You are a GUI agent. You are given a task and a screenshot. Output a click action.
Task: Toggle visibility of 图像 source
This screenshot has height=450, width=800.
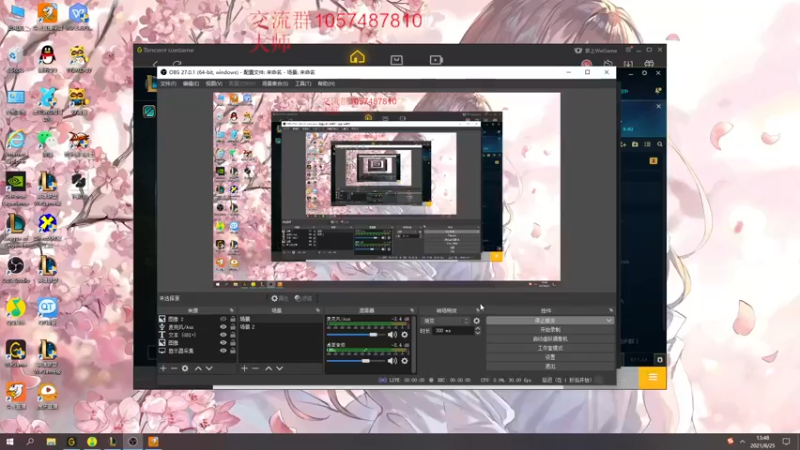pyautogui.click(x=223, y=343)
